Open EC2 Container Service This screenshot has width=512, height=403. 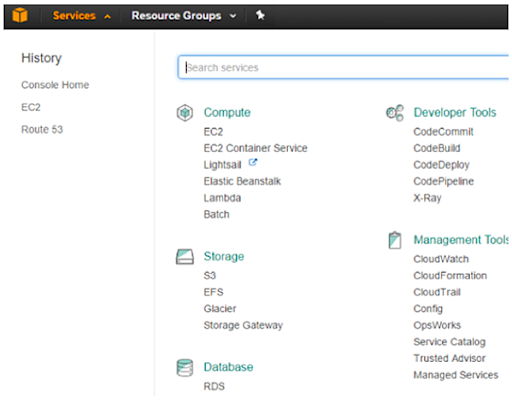tap(255, 148)
